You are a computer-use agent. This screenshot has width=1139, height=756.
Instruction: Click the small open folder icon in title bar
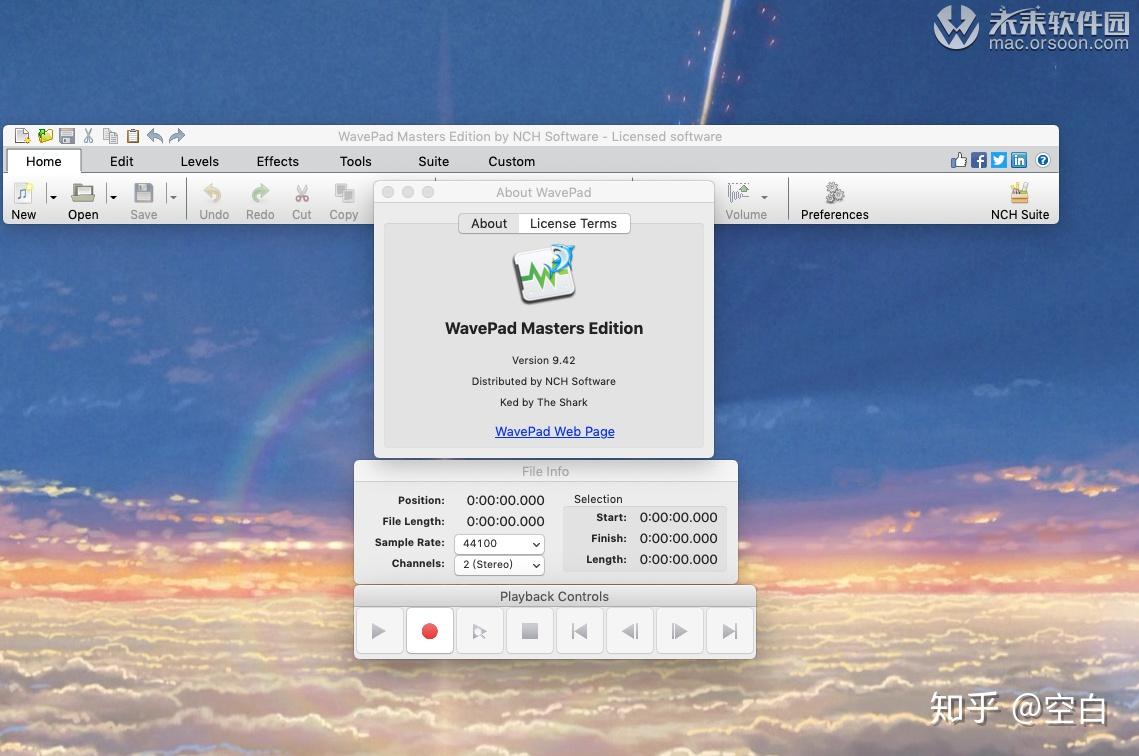(x=45, y=136)
